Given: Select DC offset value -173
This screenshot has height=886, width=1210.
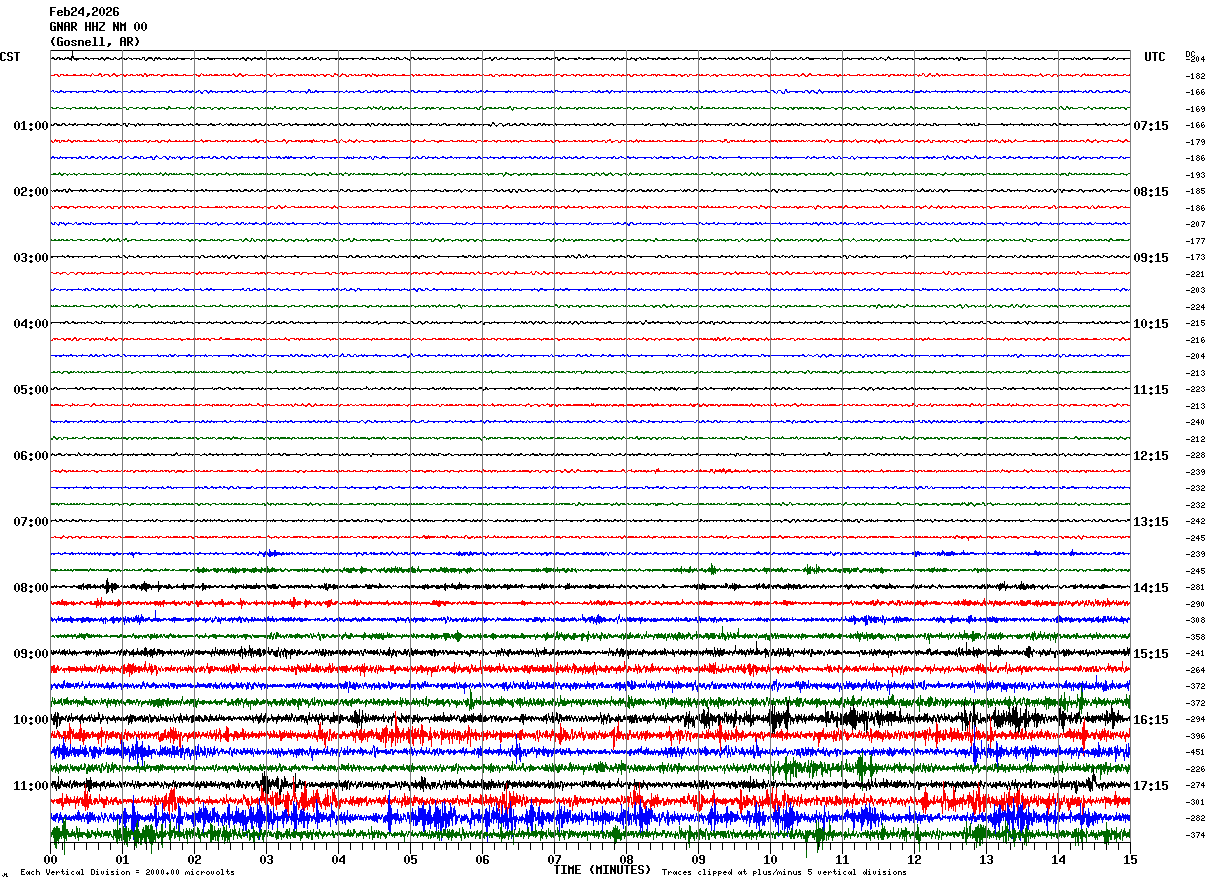Looking at the screenshot, I should point(1195,258).
